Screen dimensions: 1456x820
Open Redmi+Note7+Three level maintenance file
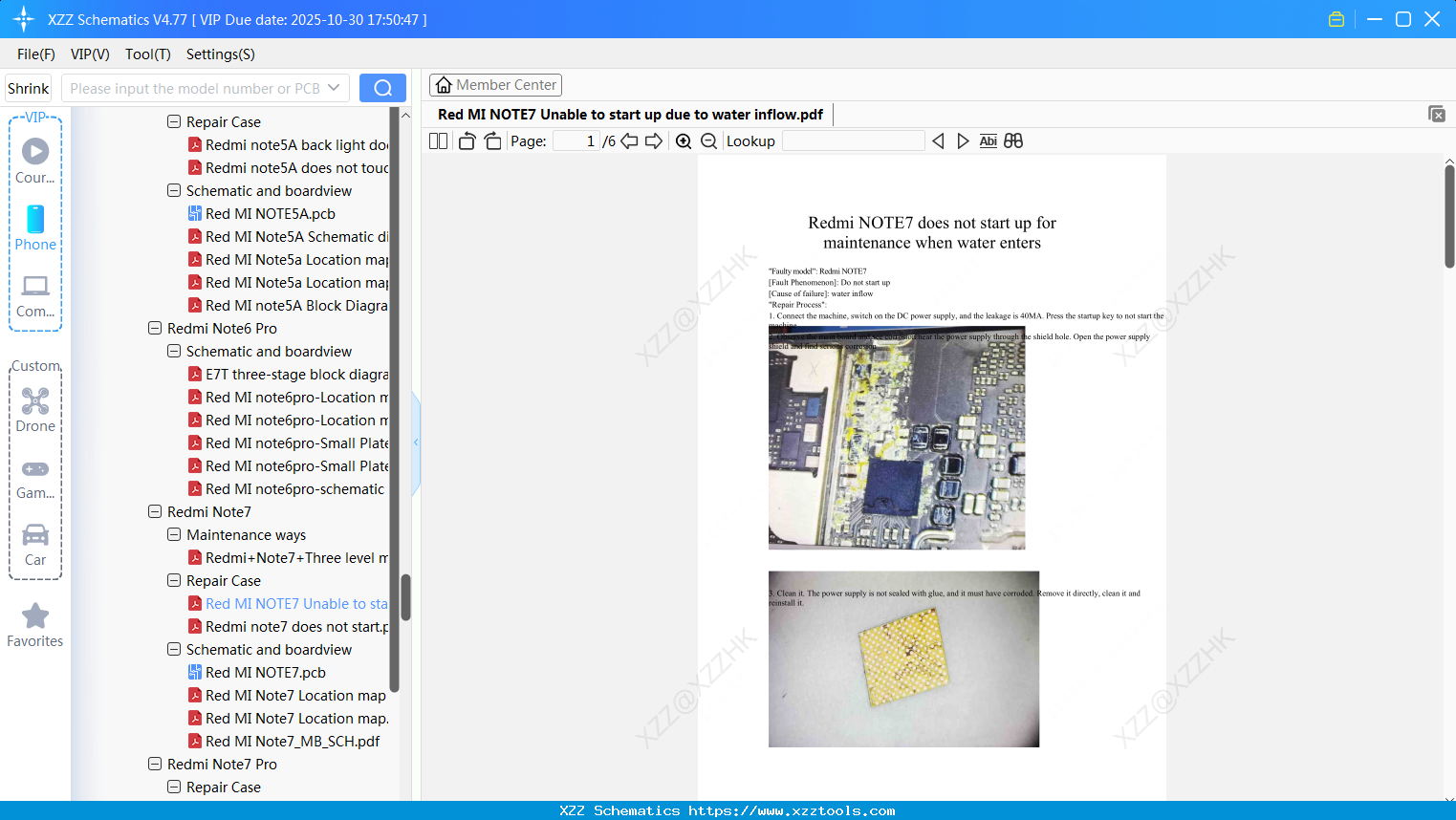(288, 558)
